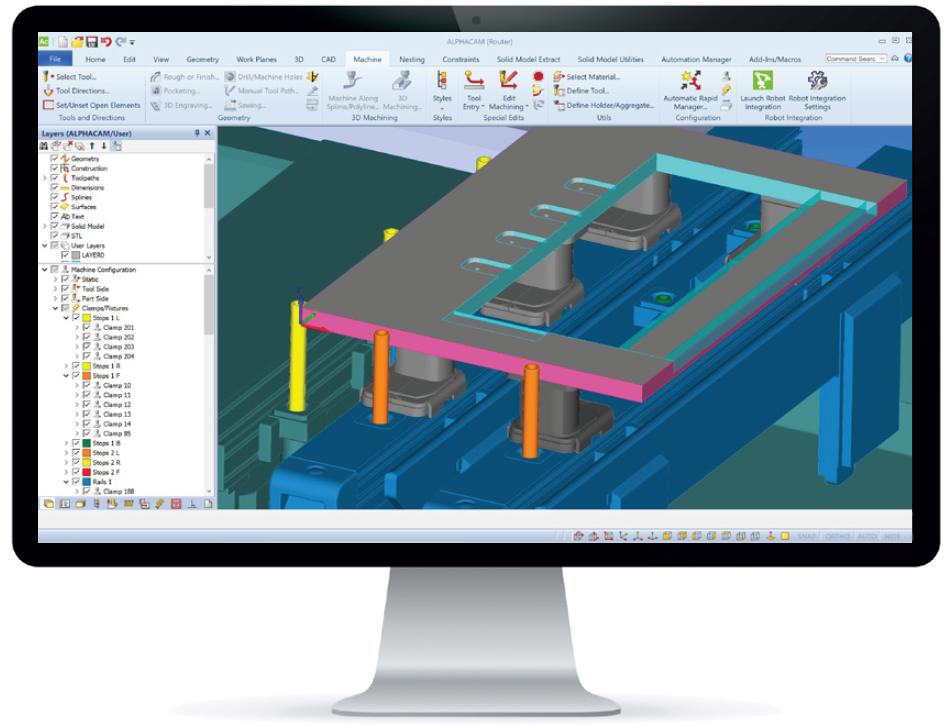Toggle the Construction layer checkbox

(x=55, y=168)
